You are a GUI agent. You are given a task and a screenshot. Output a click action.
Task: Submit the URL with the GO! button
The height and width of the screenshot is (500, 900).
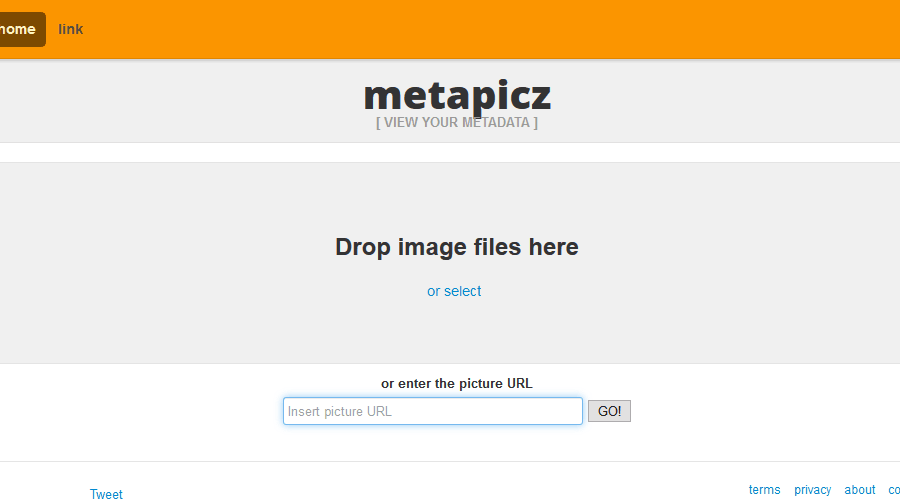pos(609,411)
